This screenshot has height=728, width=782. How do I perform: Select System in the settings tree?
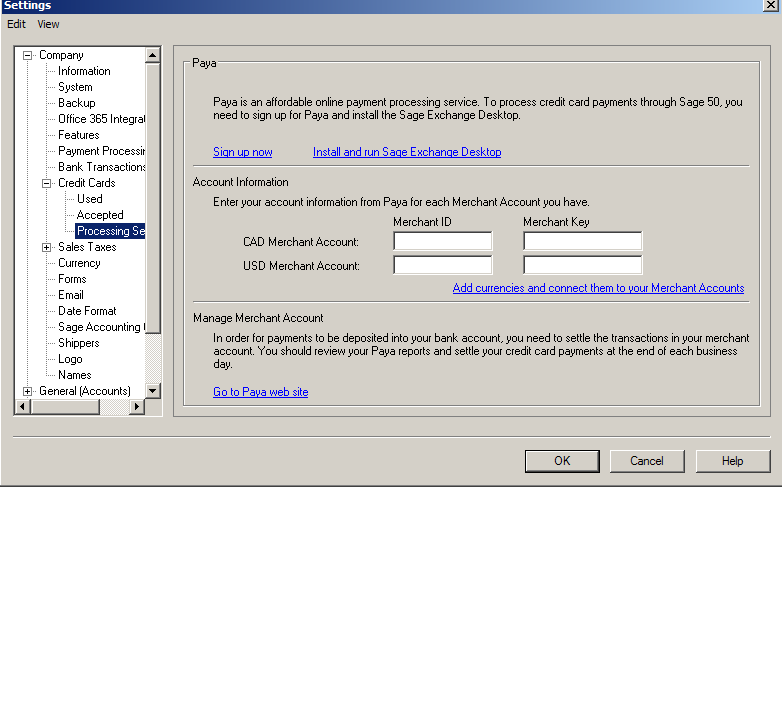click(x=75, y=87)
